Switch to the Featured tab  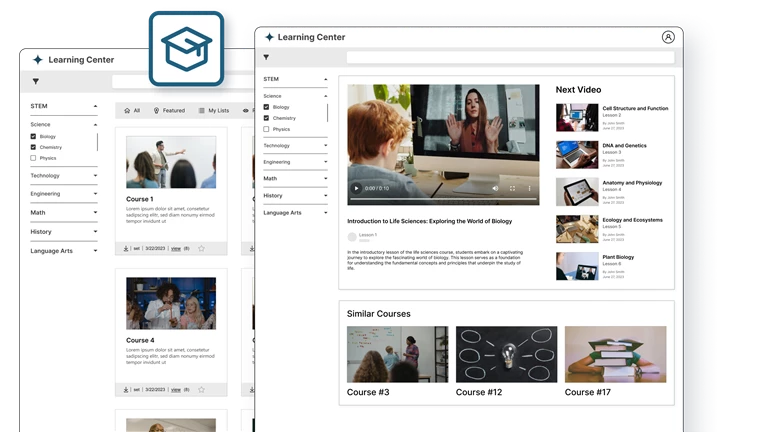pos(169,111)
